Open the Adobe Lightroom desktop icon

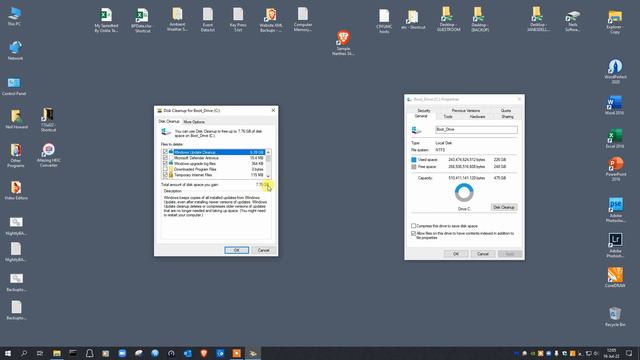[615, 245]
